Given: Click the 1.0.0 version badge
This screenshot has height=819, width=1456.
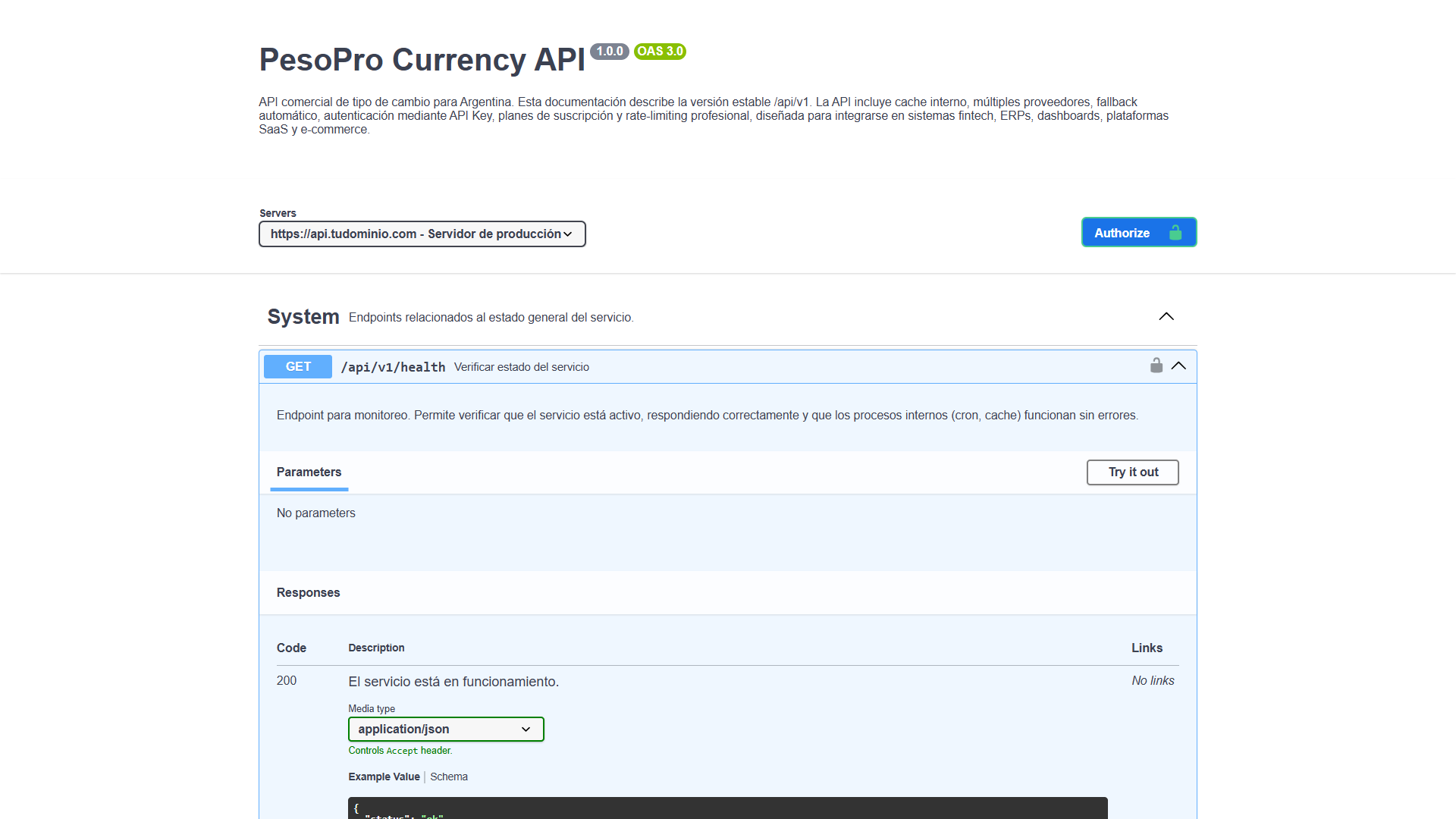Looking at the screenshot, I should pos(609,52).
